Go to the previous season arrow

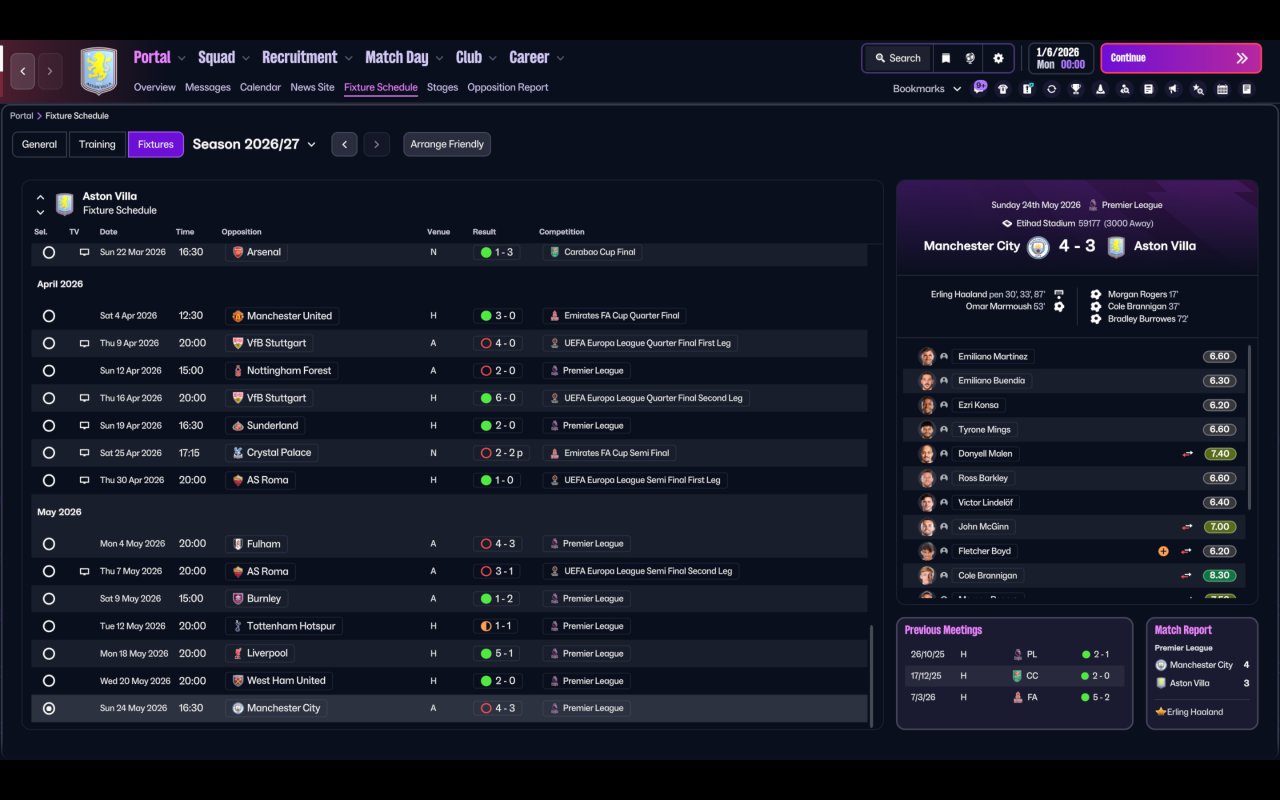pos(344,144)
